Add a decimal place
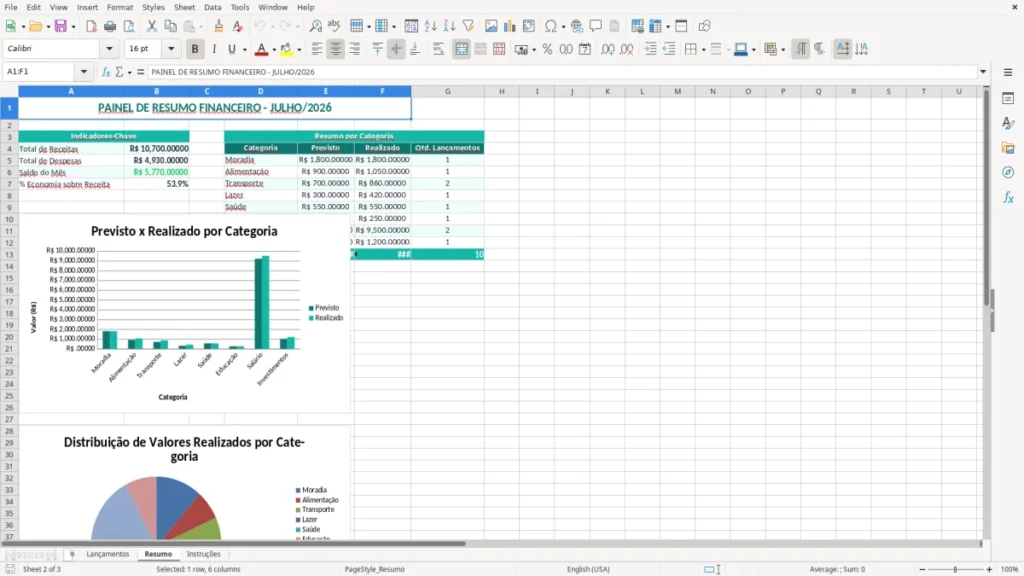This screenshot has width=1024, height=576. [x=608, y=49]
